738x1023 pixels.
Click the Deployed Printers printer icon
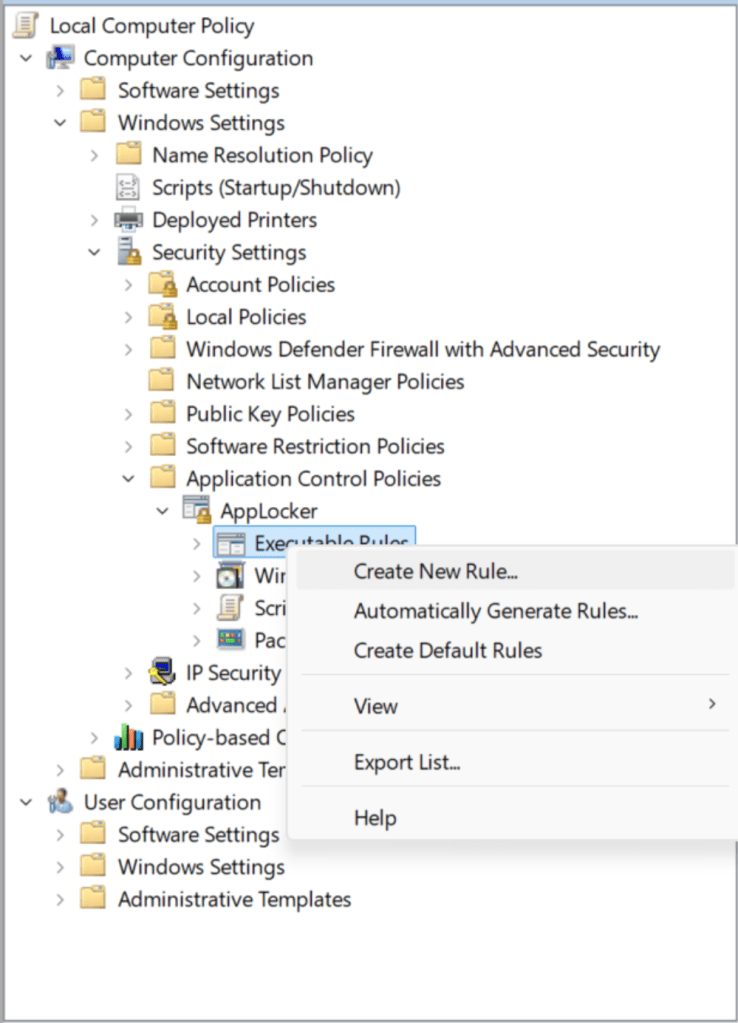click(129, 220)
